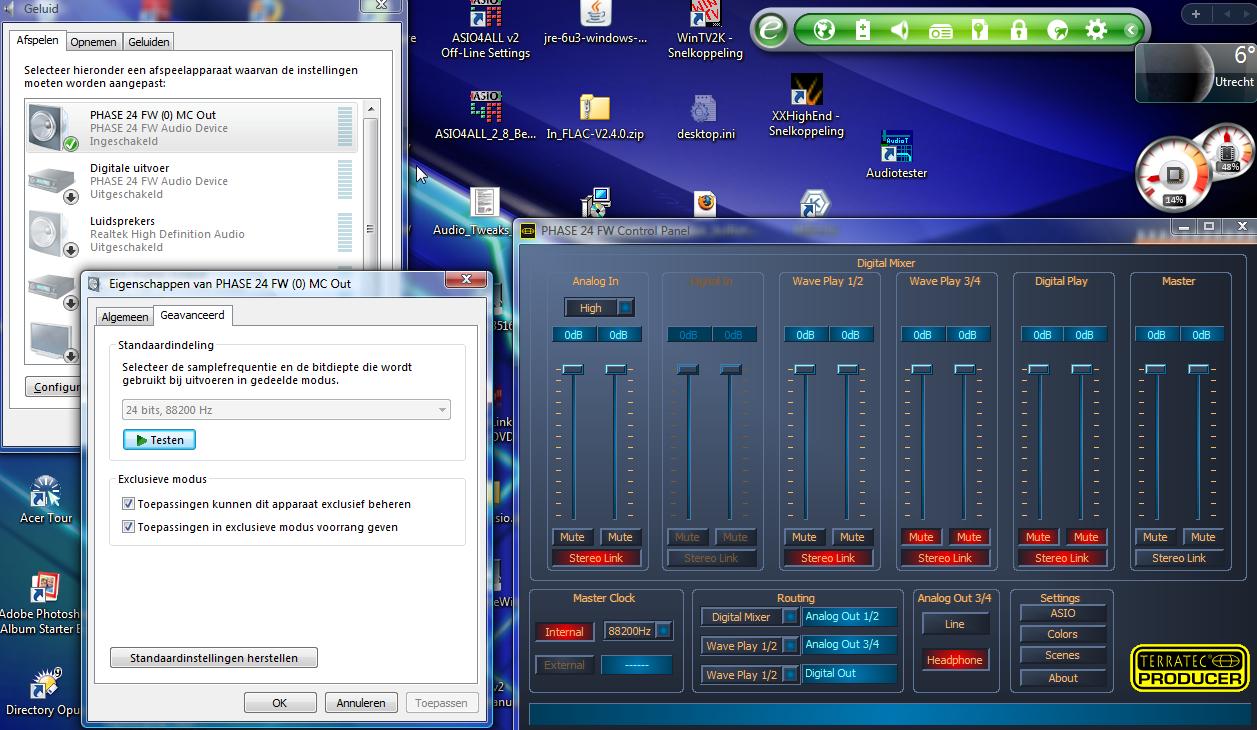1257x730 pixels.
Task: Select the ASIO4ALL_2_8_Be installer desktop icon
Action: tap(486, 115)
